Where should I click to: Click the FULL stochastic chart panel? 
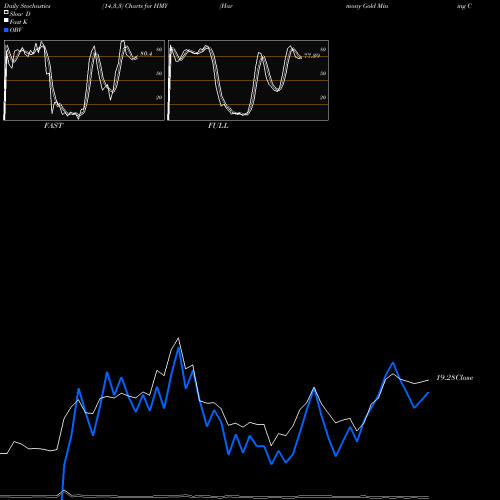click(x=248, y=80)
